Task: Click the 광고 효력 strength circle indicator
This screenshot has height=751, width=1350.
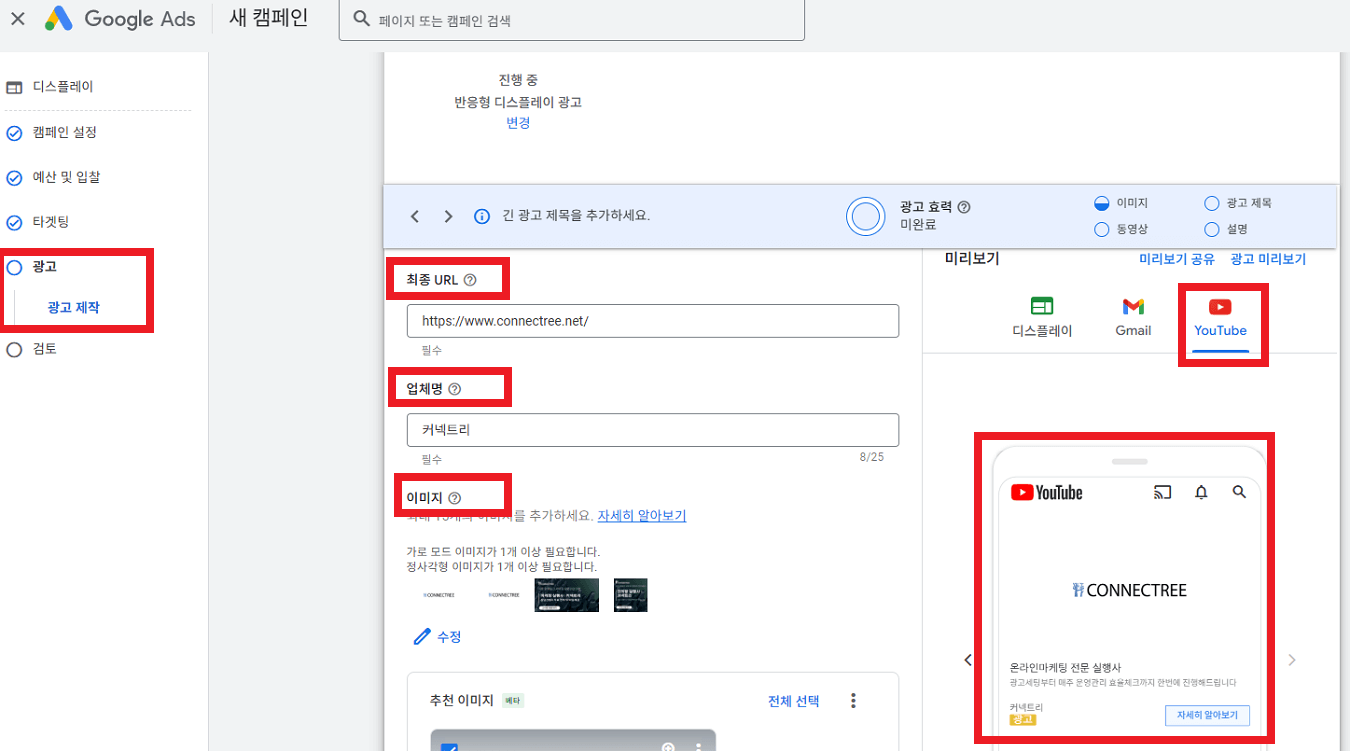Action: (865, 216)
